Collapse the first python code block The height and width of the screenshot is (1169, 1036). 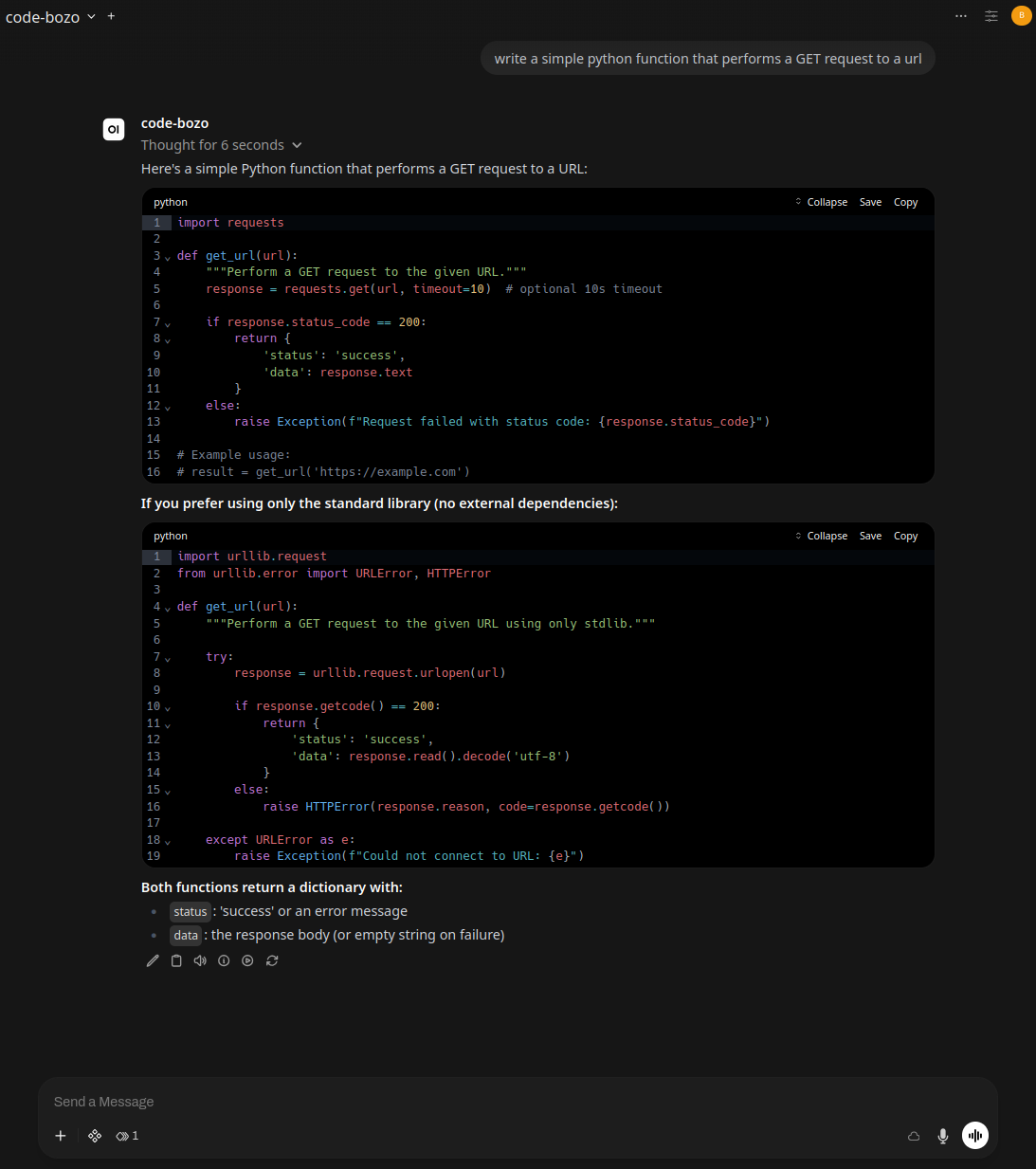click(821, 202)
